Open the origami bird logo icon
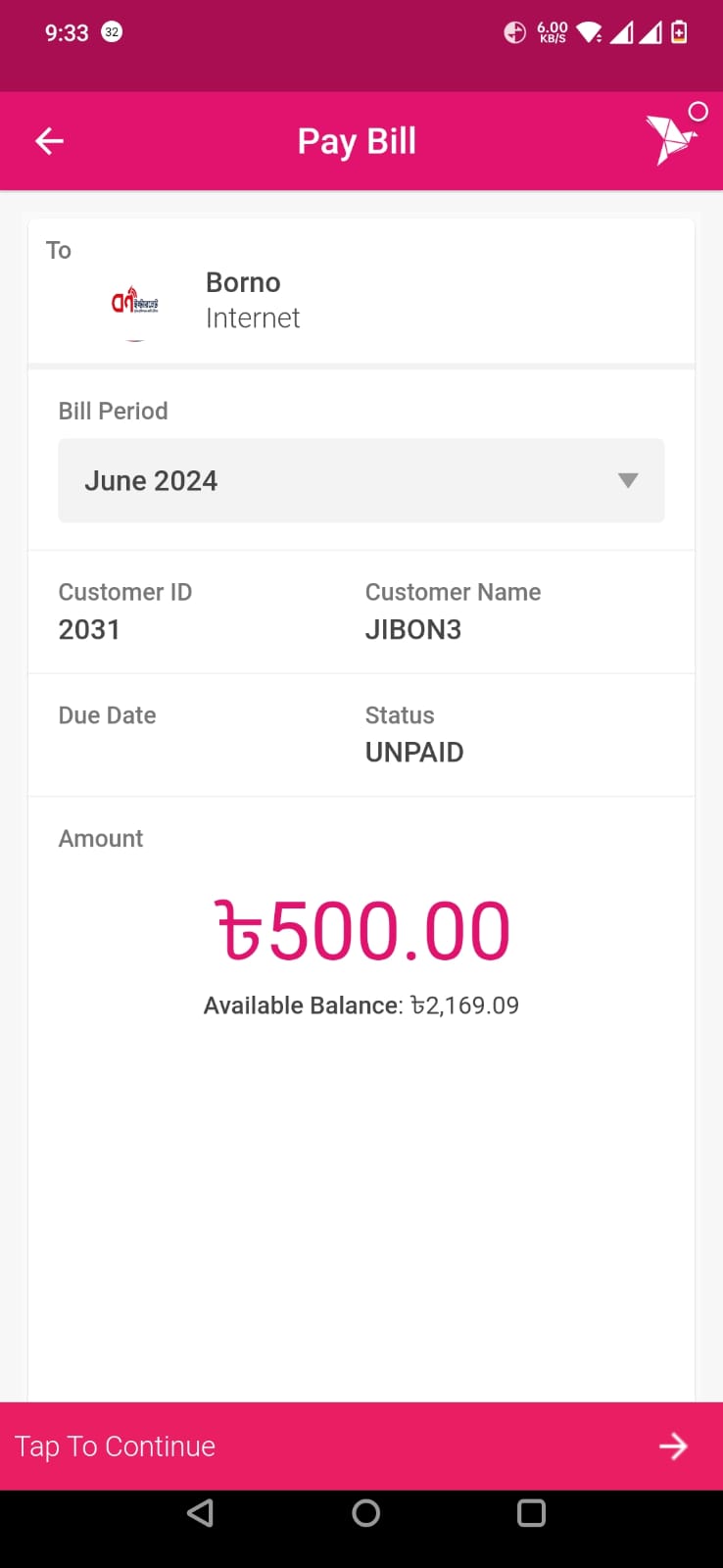Screen dimensions: 723x1568 point(672,137)
